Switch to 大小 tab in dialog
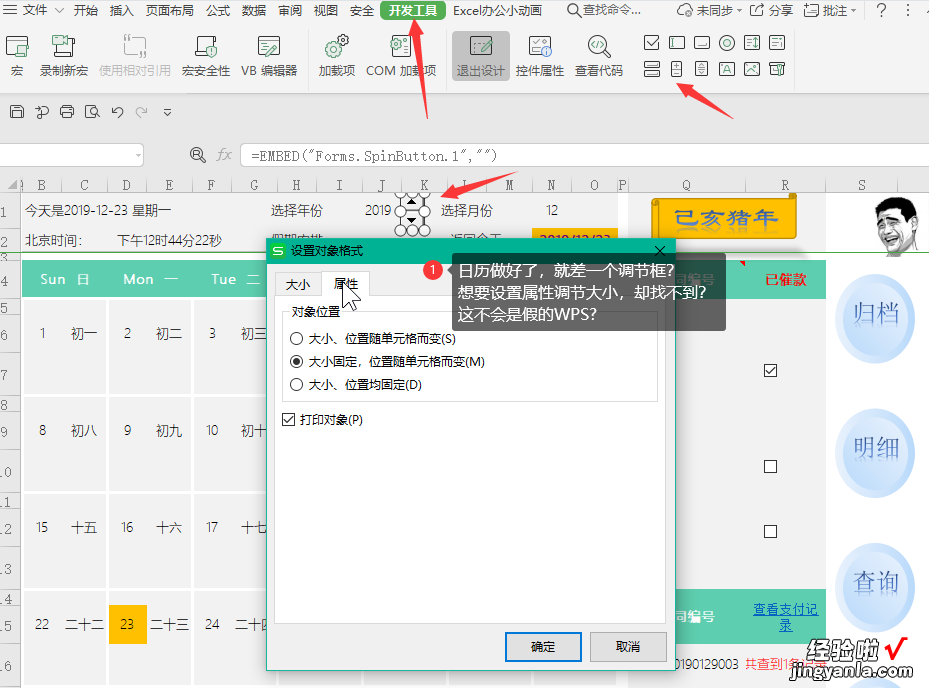Image resolution: width=929 pixels, height=688 pixels. coord(298,284)
